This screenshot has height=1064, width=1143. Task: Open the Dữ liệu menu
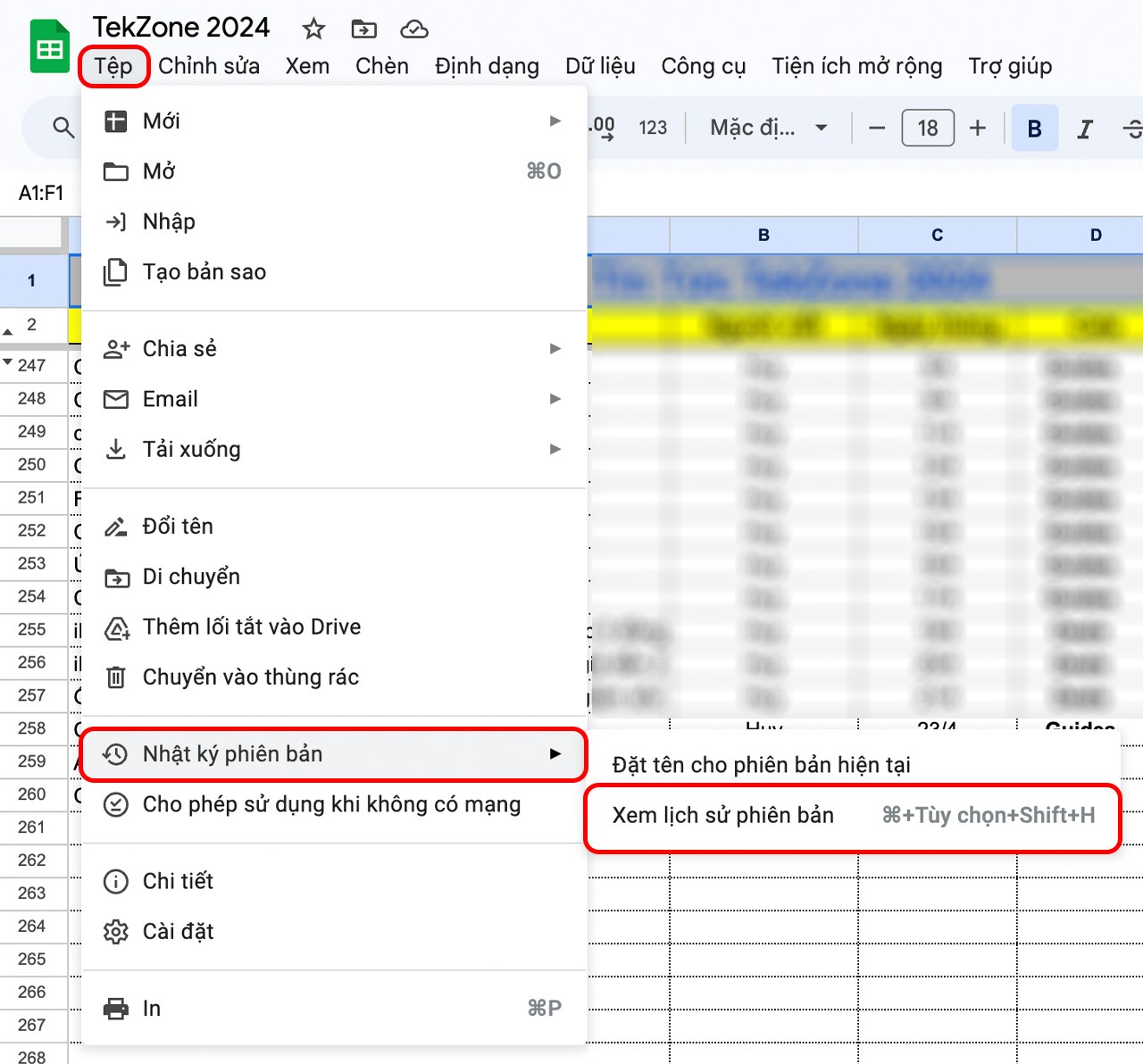tap(600, 66)
